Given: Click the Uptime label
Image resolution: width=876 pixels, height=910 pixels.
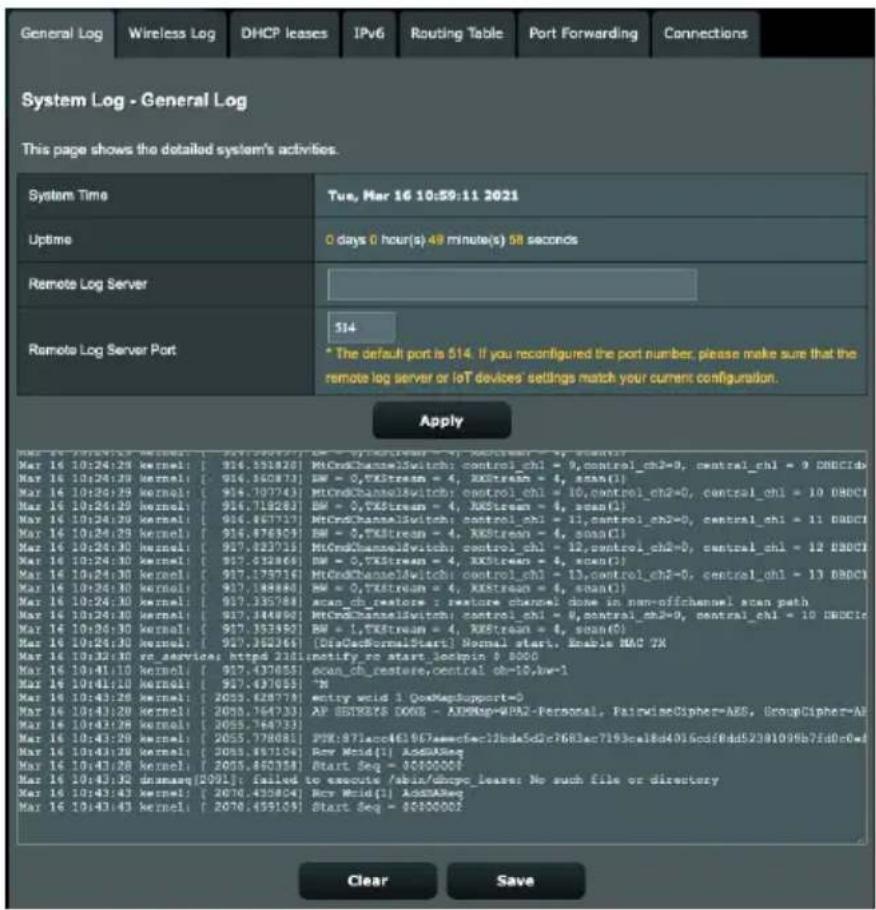Looking at the screenshot, I should 50,240.
